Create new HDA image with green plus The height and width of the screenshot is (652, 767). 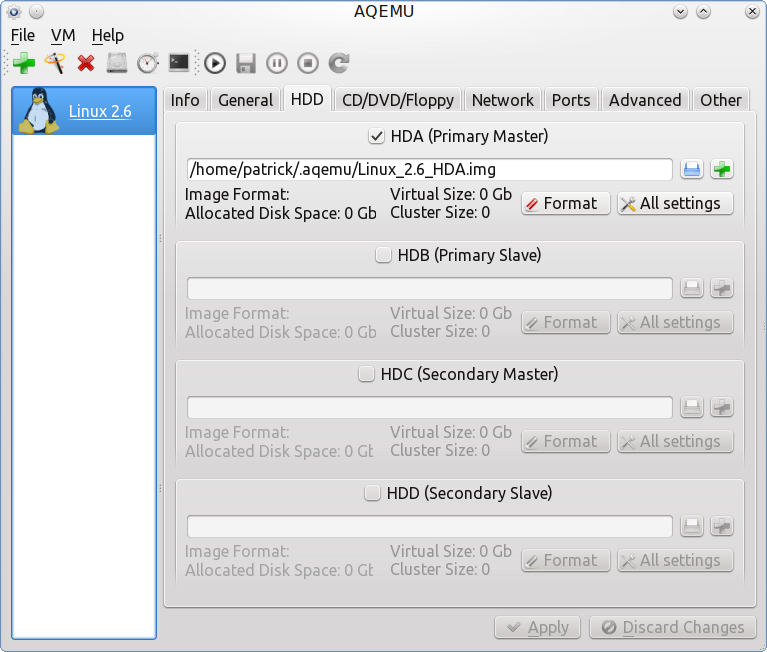(x=722, y=169)
